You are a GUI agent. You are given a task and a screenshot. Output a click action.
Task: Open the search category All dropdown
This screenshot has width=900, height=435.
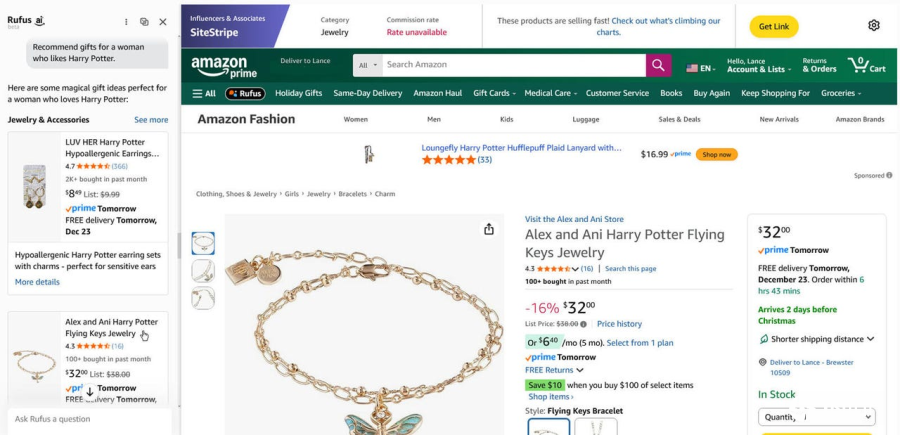369,65
